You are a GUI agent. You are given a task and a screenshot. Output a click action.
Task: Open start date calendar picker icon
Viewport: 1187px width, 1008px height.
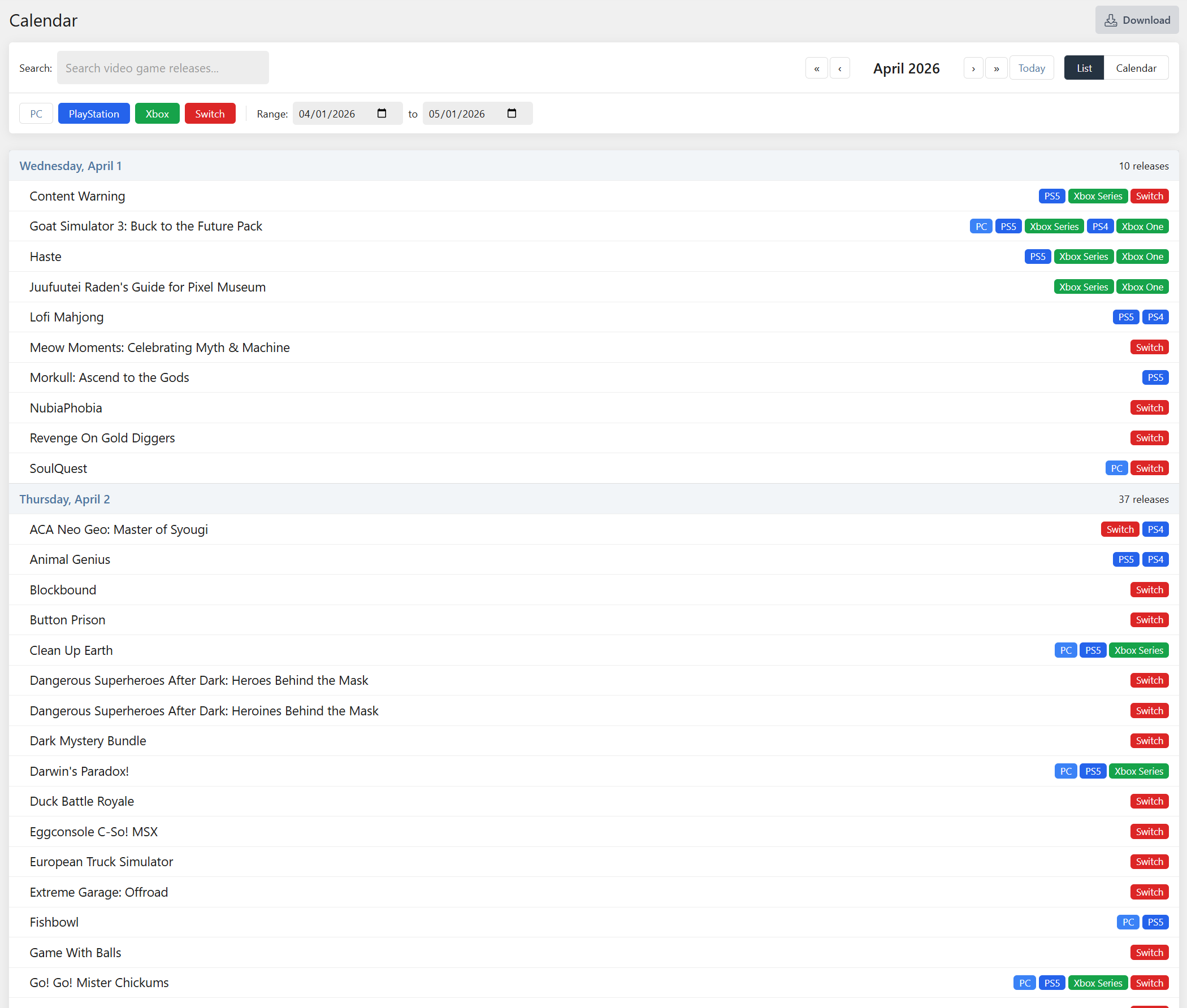382,113
